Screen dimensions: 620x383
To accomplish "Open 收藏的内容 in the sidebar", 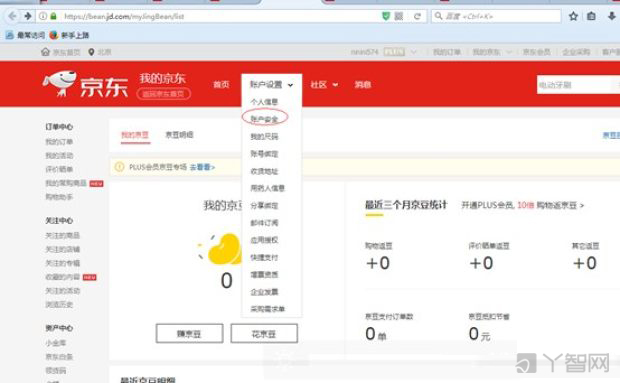I will pyautogui.click(x=62, y=277).
